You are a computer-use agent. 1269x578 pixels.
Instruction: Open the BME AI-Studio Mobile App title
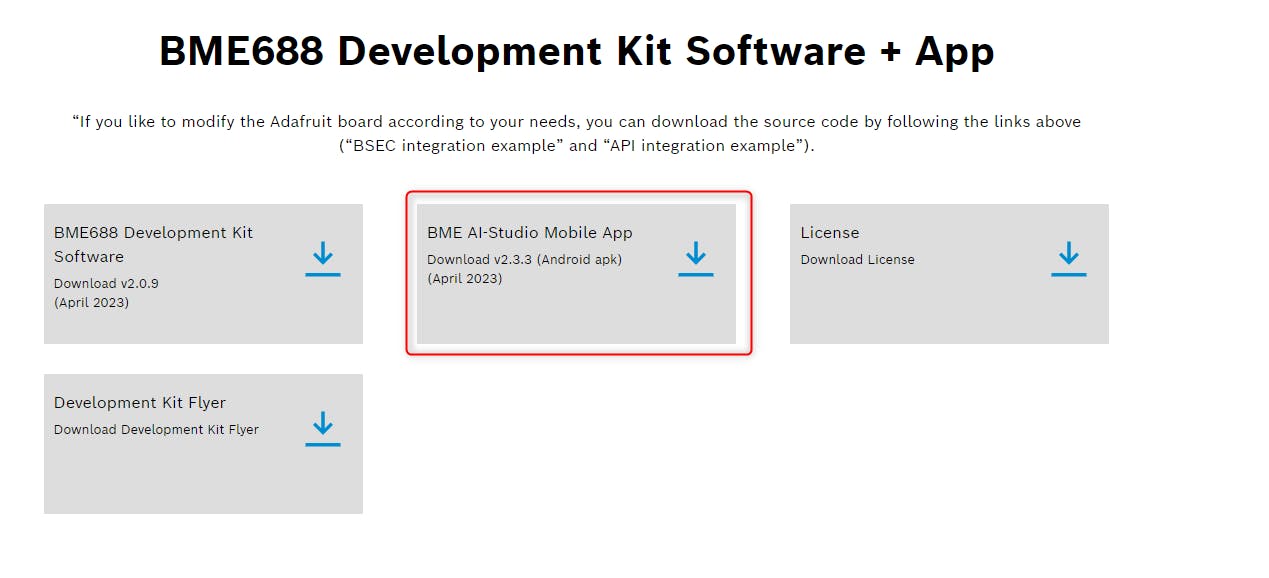[x=530, y=232]
